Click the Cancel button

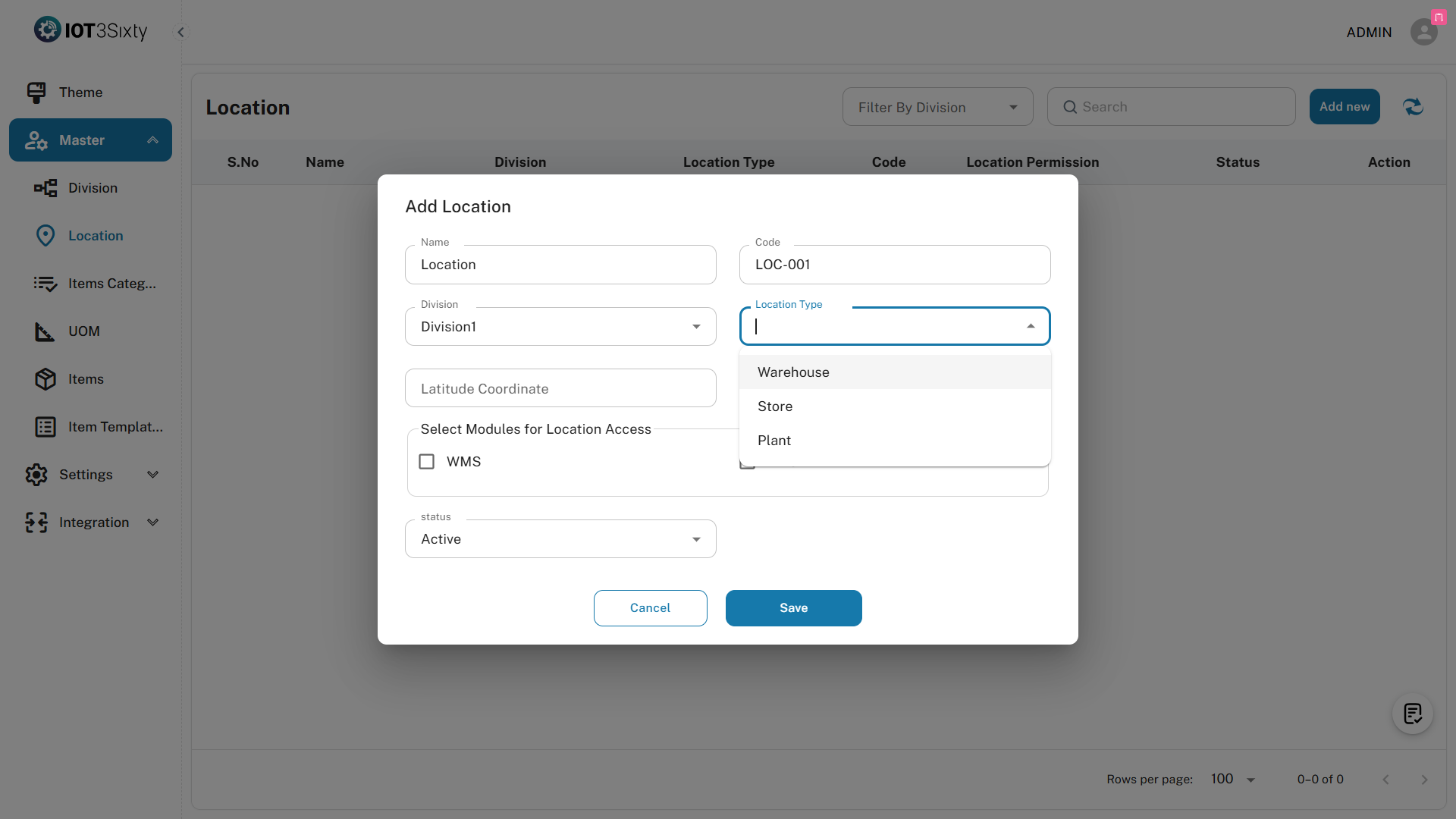(x=650, y=608)
